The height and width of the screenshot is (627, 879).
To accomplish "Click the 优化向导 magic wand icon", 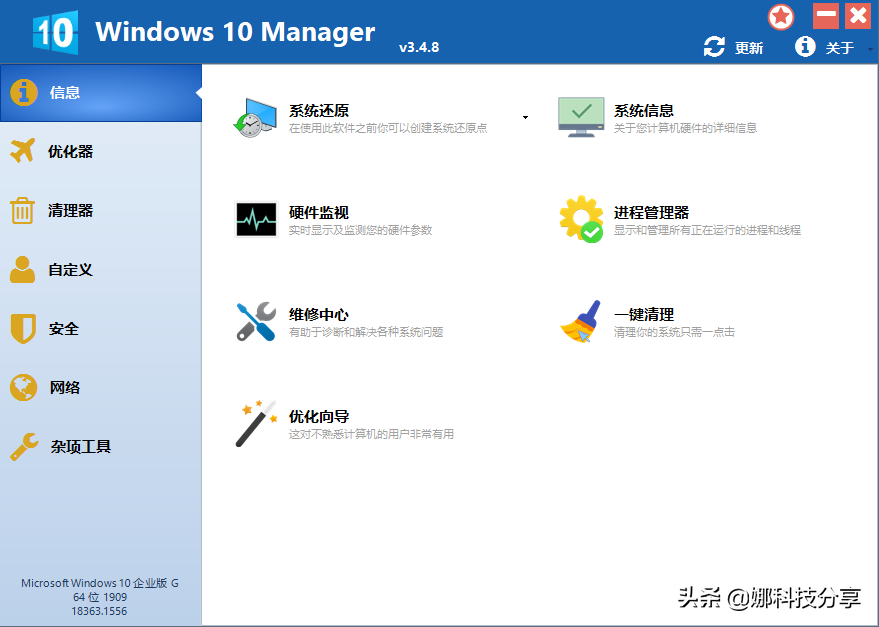I will tap(256, 423).
